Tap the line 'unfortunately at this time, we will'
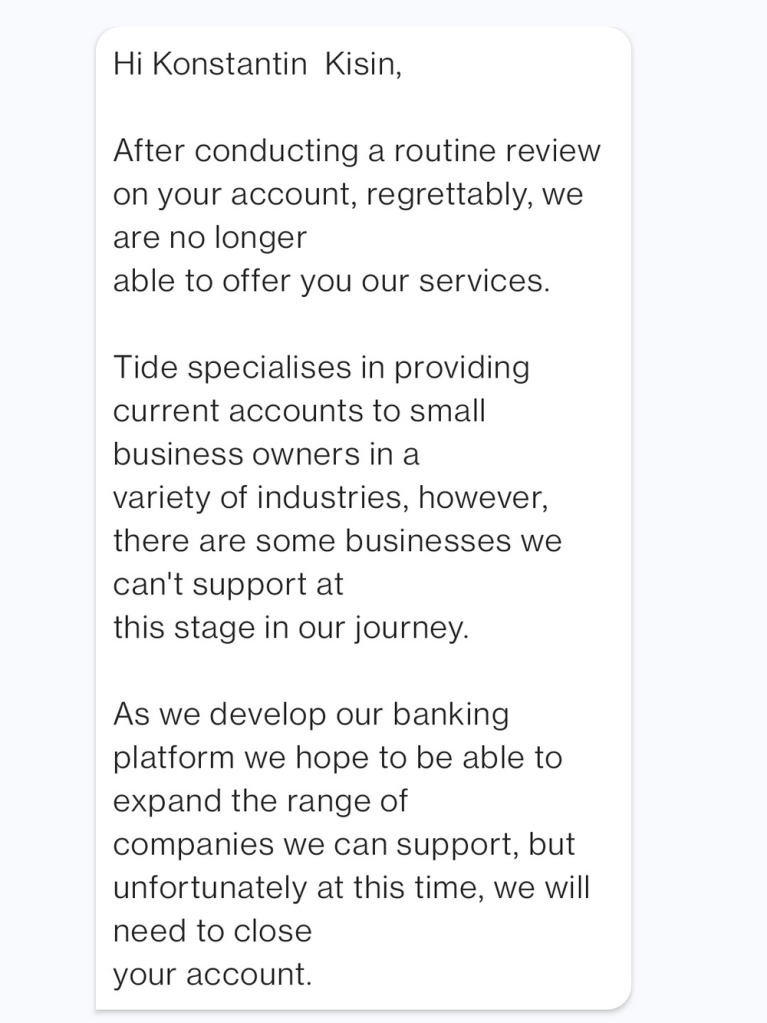The image size is (767, 1023). pos(351,888)
